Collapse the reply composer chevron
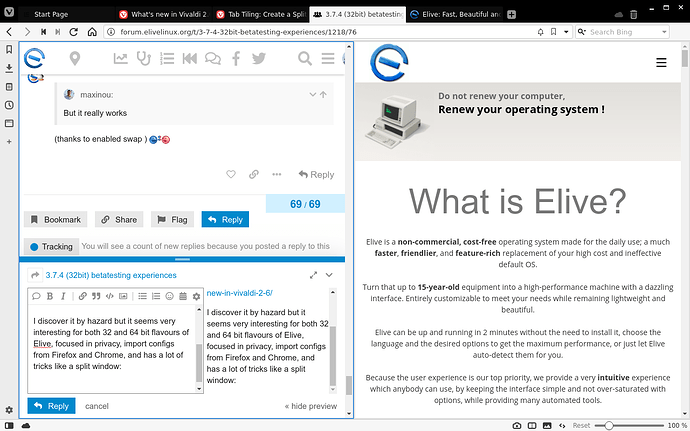The image size is (690, 431). (x=329, y=275)
